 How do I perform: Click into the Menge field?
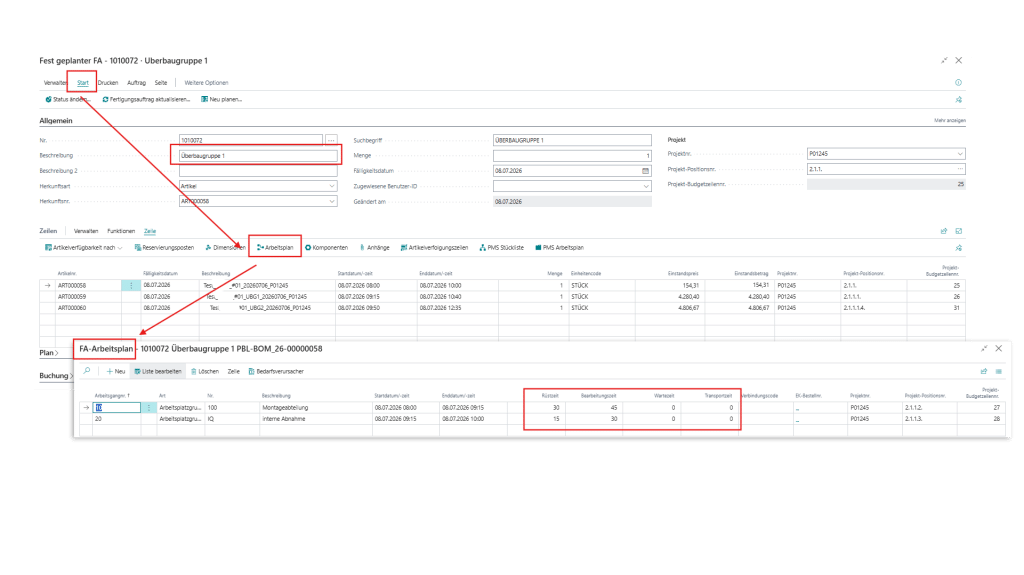(572, 156)
